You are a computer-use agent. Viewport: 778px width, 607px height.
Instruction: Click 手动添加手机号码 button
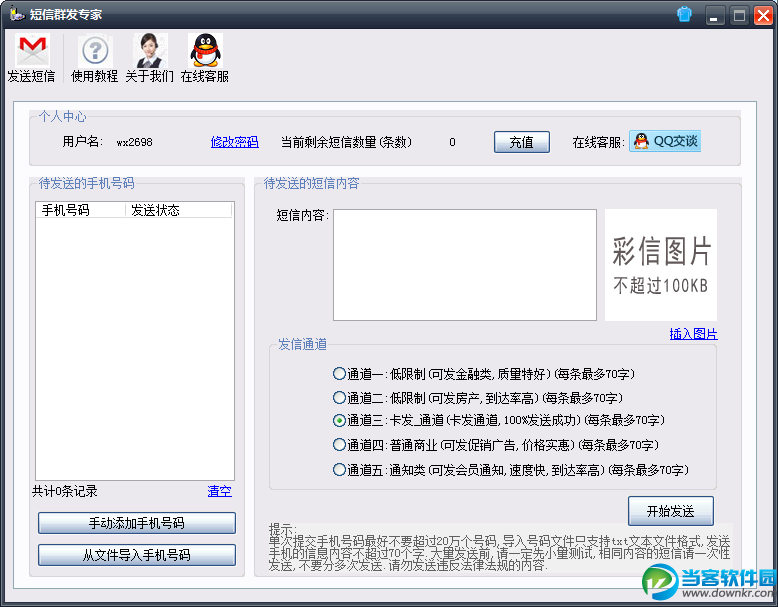click(137, 523)
